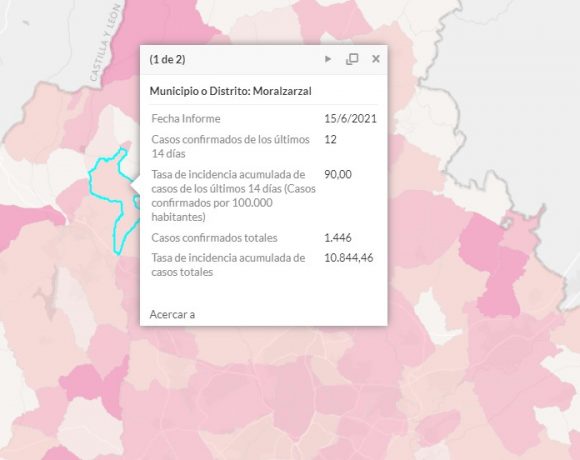This screenshot has width=580, height=460.
Task: Close the Moralzarzal popup
Action: click(376, 59)
